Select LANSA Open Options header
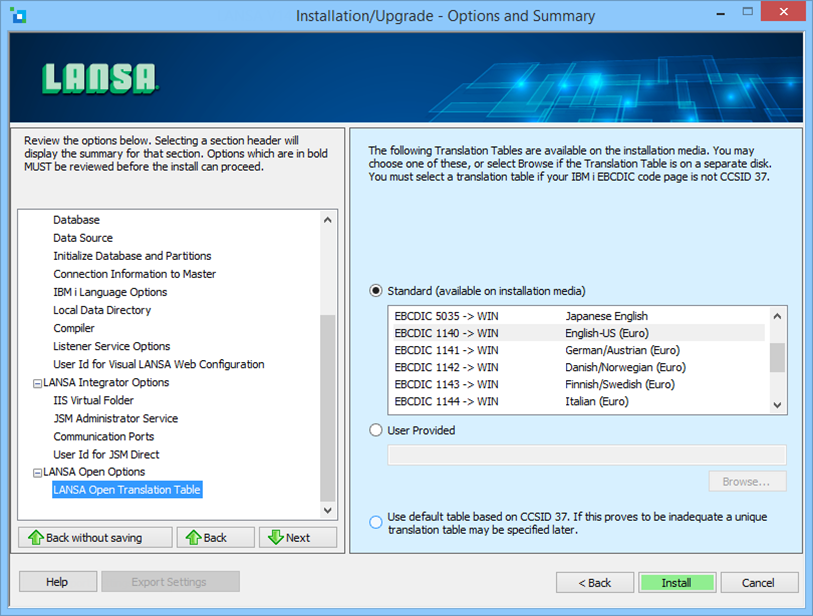This screenshot has width=813, height=616. pyautogui.click(x=94, y=472)
